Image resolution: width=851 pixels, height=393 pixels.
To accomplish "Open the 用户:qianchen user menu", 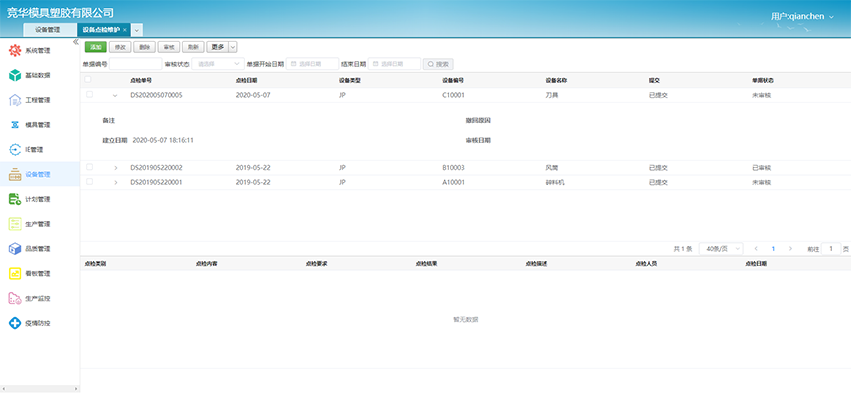I will coord(802,16).
